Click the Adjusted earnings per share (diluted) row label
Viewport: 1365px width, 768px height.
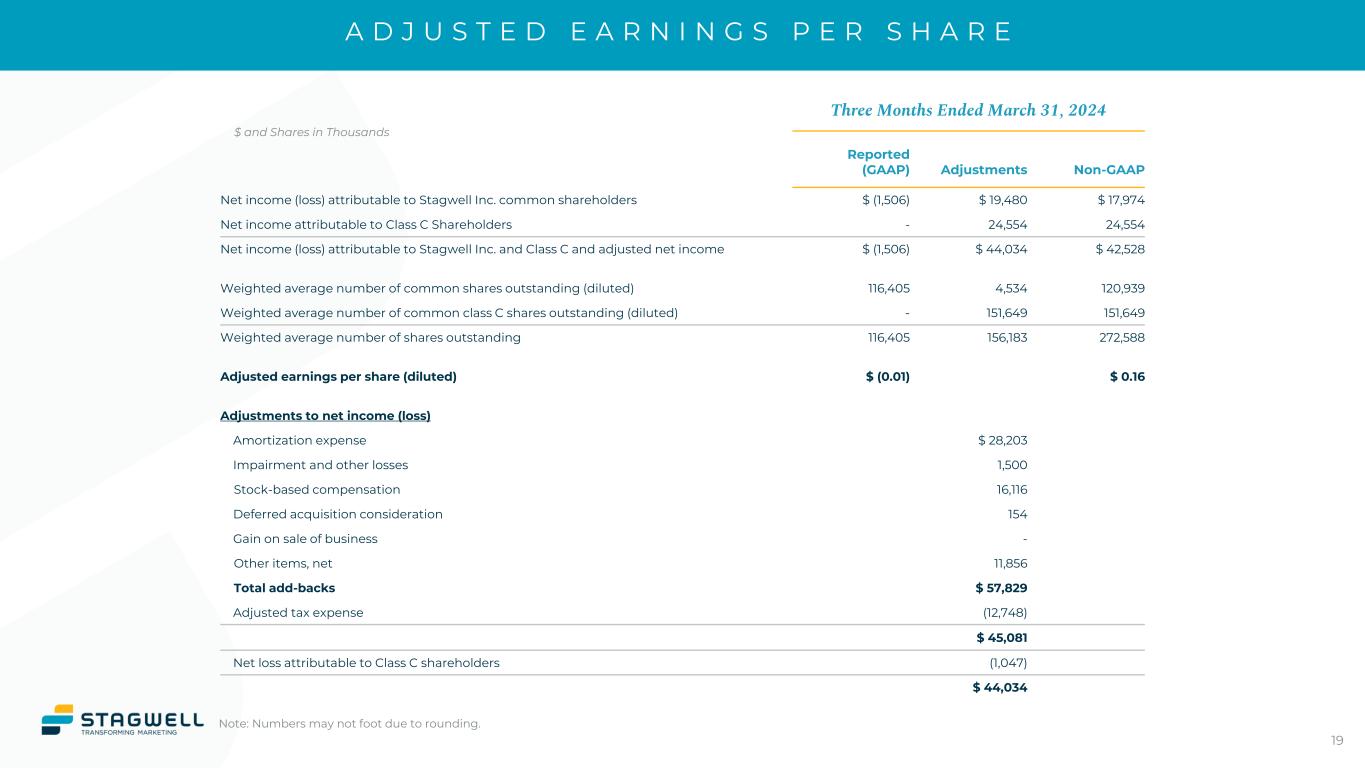[x=338, y=377]
